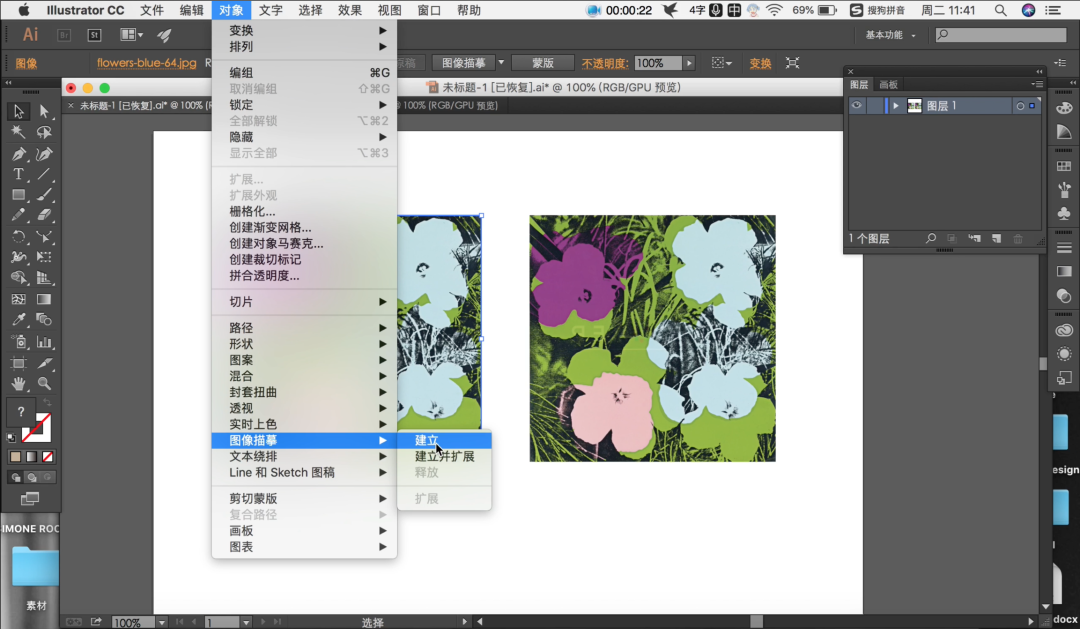This screenshot has width=1080, height=629.
Task: Select the Type tool
Action: tap(19, 174)
